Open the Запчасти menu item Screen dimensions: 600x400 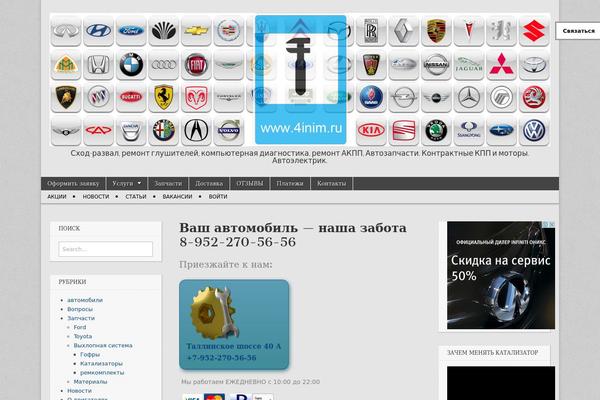point(168,183)
